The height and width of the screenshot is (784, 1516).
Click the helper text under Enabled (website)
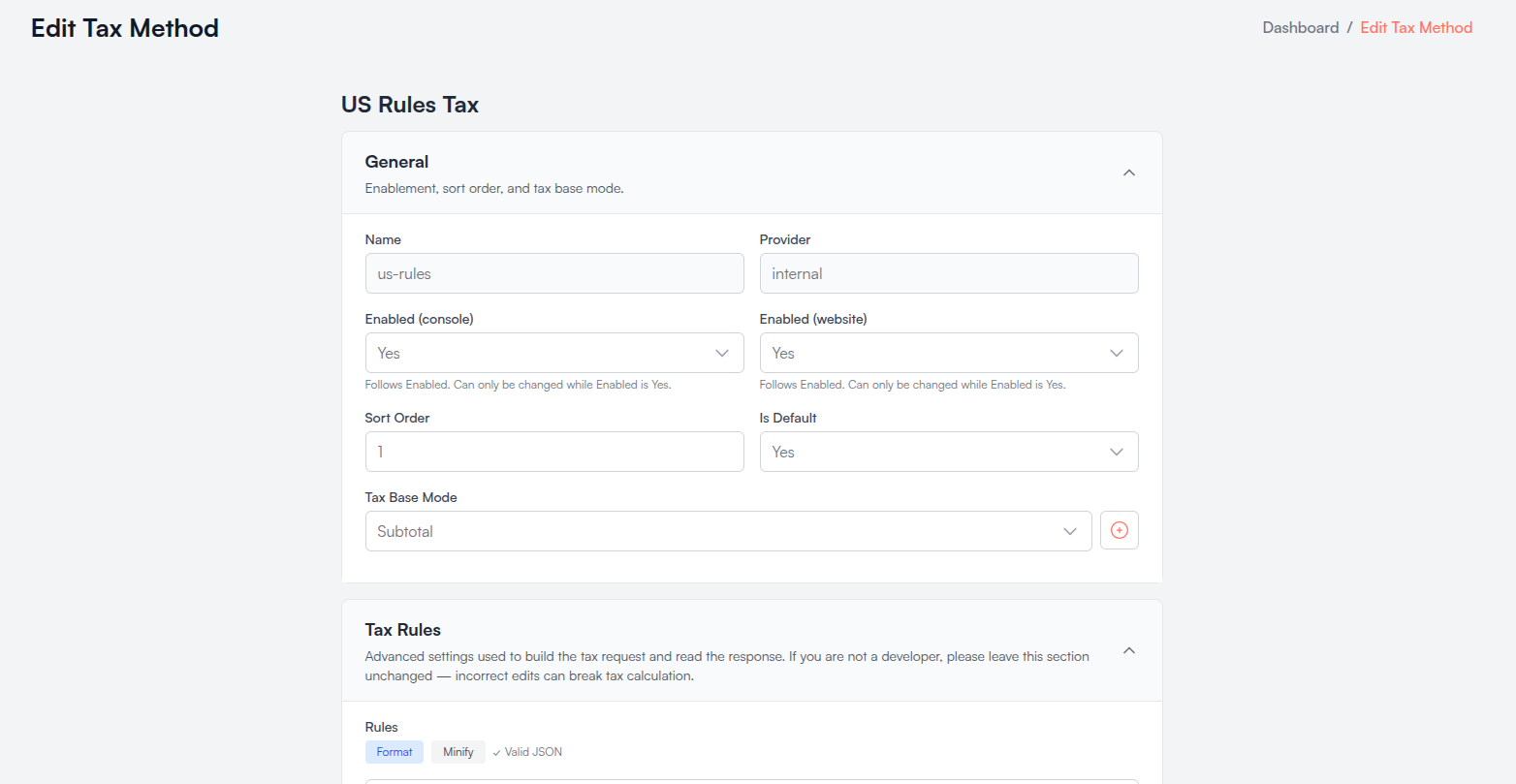pyautogui.click(x=913, y=385)
